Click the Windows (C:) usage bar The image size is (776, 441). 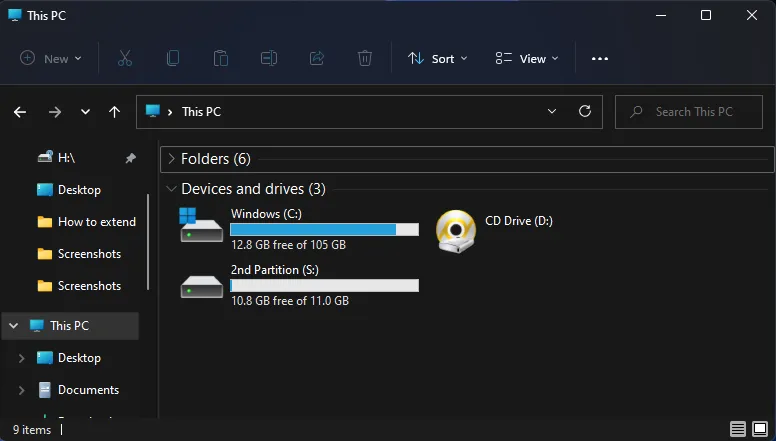coord(324,229)
